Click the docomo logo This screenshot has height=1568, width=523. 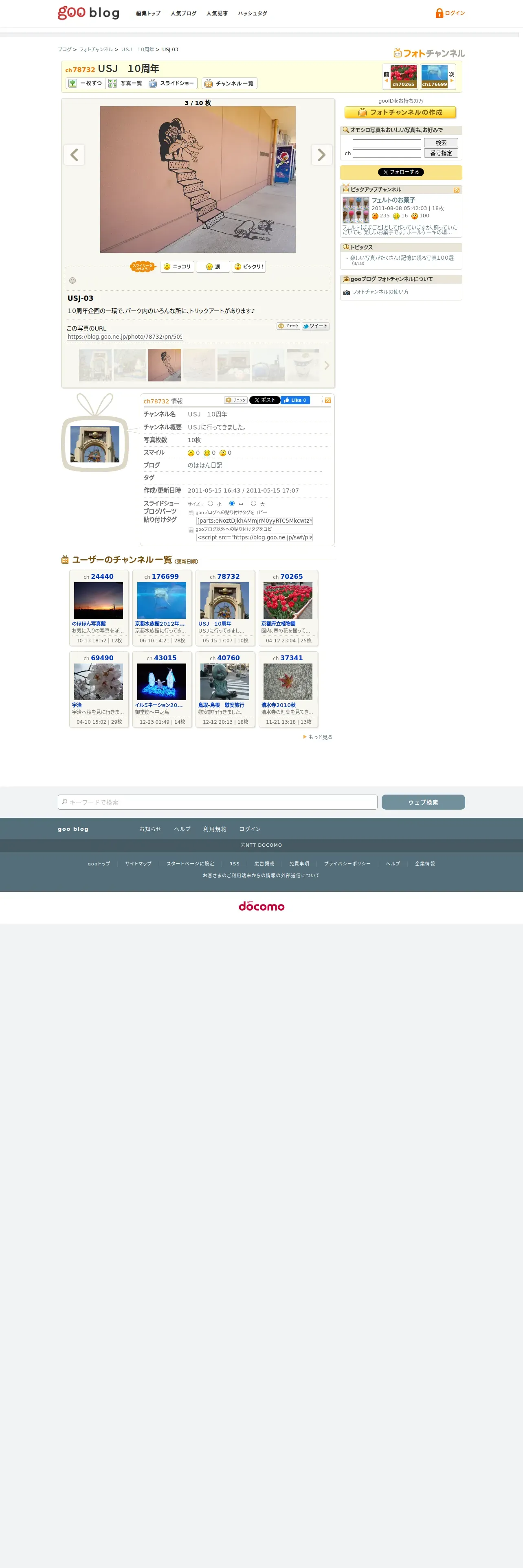pyautogui.click(x=261, y=907)
